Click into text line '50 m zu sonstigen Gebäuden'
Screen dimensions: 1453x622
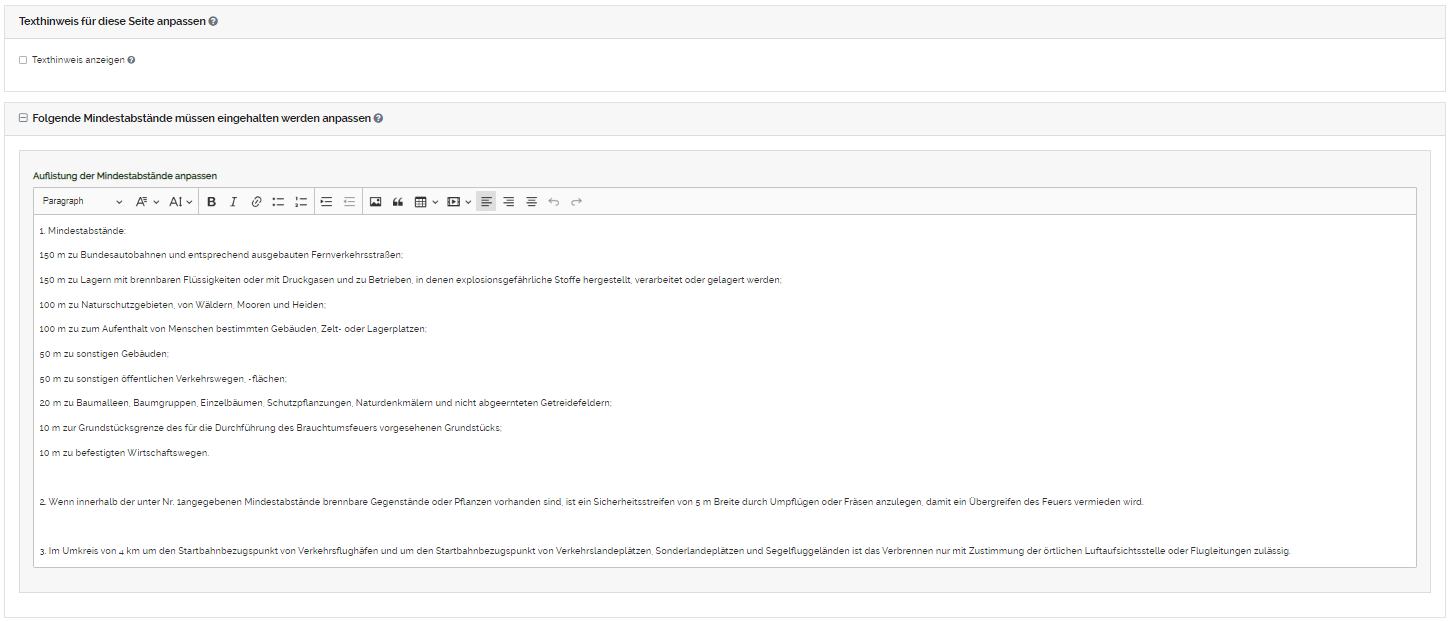coord(104,354)
